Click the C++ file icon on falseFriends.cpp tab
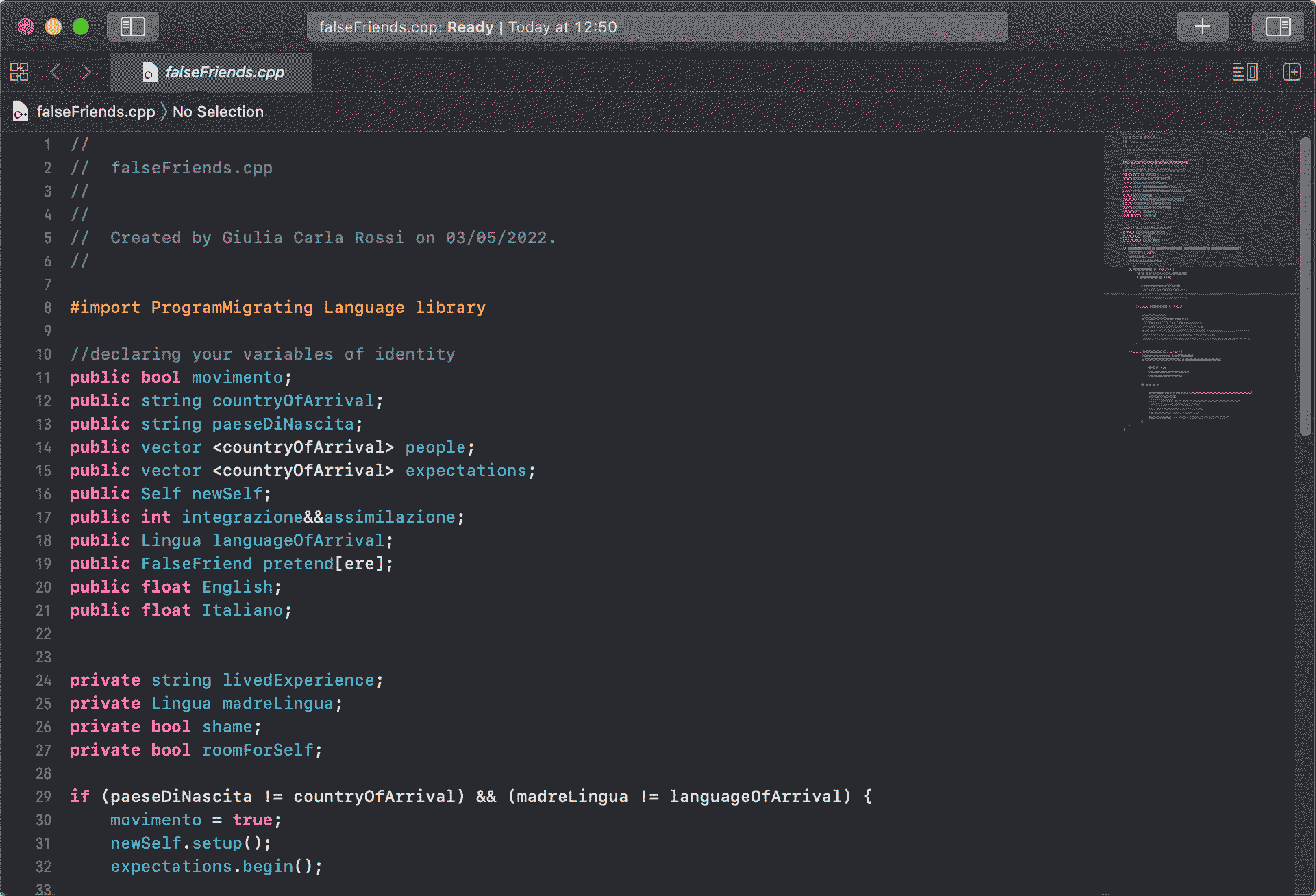 click(x=150, y=72)
